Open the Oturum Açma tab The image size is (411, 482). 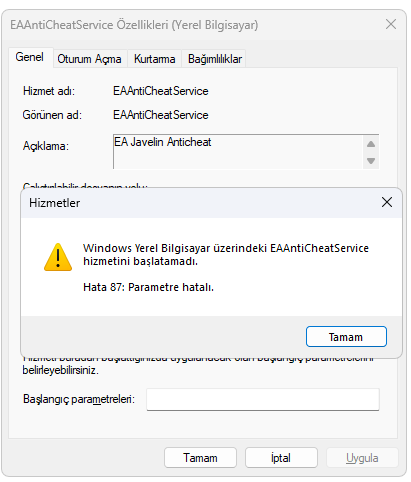pyautogui.click(x=89, y=59)
